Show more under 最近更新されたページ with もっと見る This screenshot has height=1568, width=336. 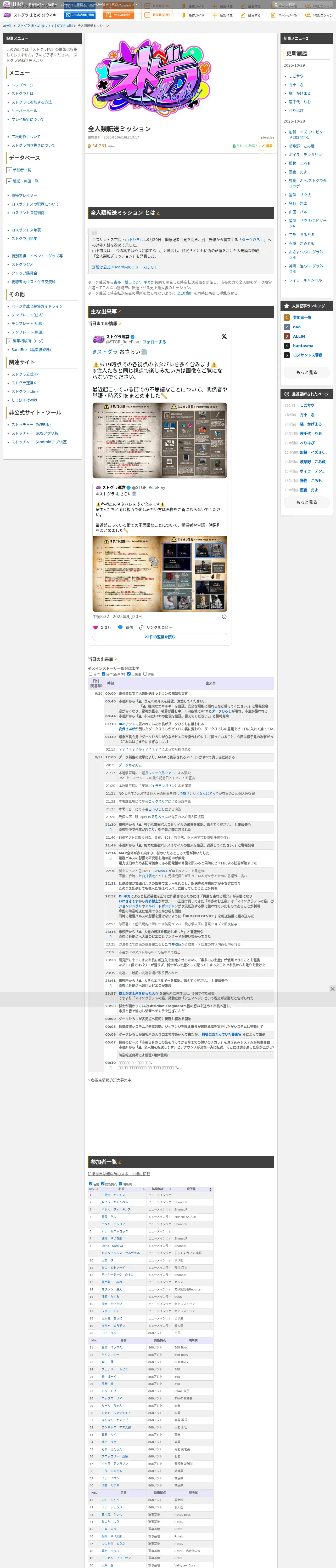[x=306, y=502]
